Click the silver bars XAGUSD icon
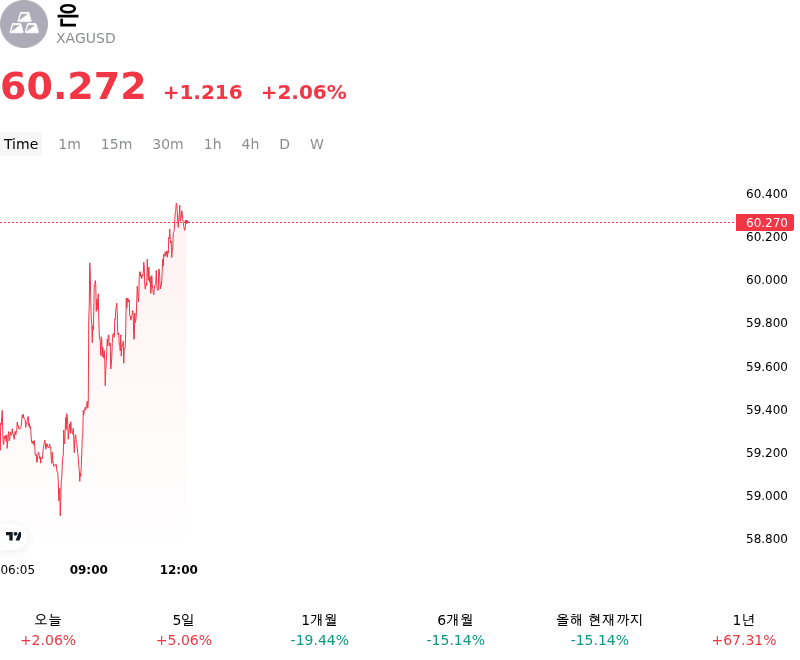 tap(23, 24)
